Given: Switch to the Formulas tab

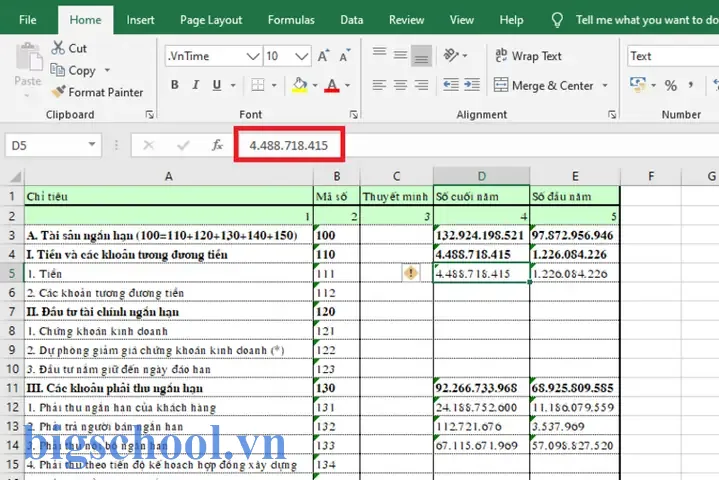Looking at the screenshot, I should [291, 20].
